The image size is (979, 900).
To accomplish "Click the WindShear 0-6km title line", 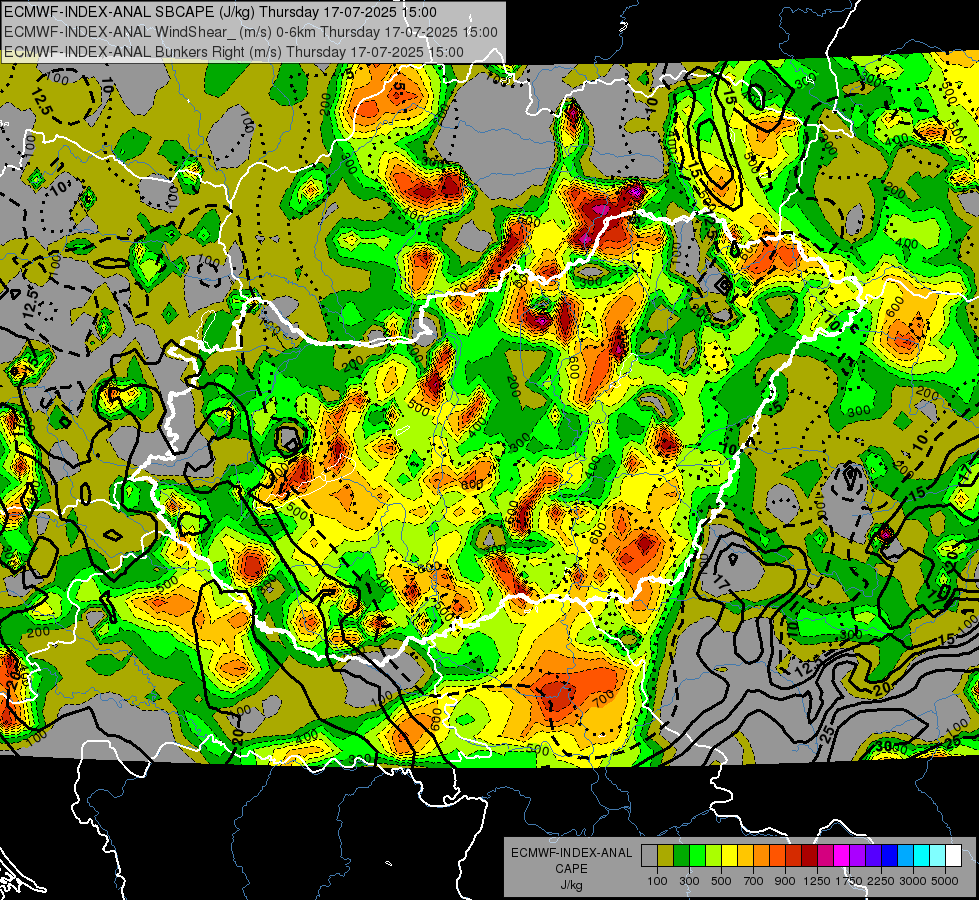I will click(250, 32).
